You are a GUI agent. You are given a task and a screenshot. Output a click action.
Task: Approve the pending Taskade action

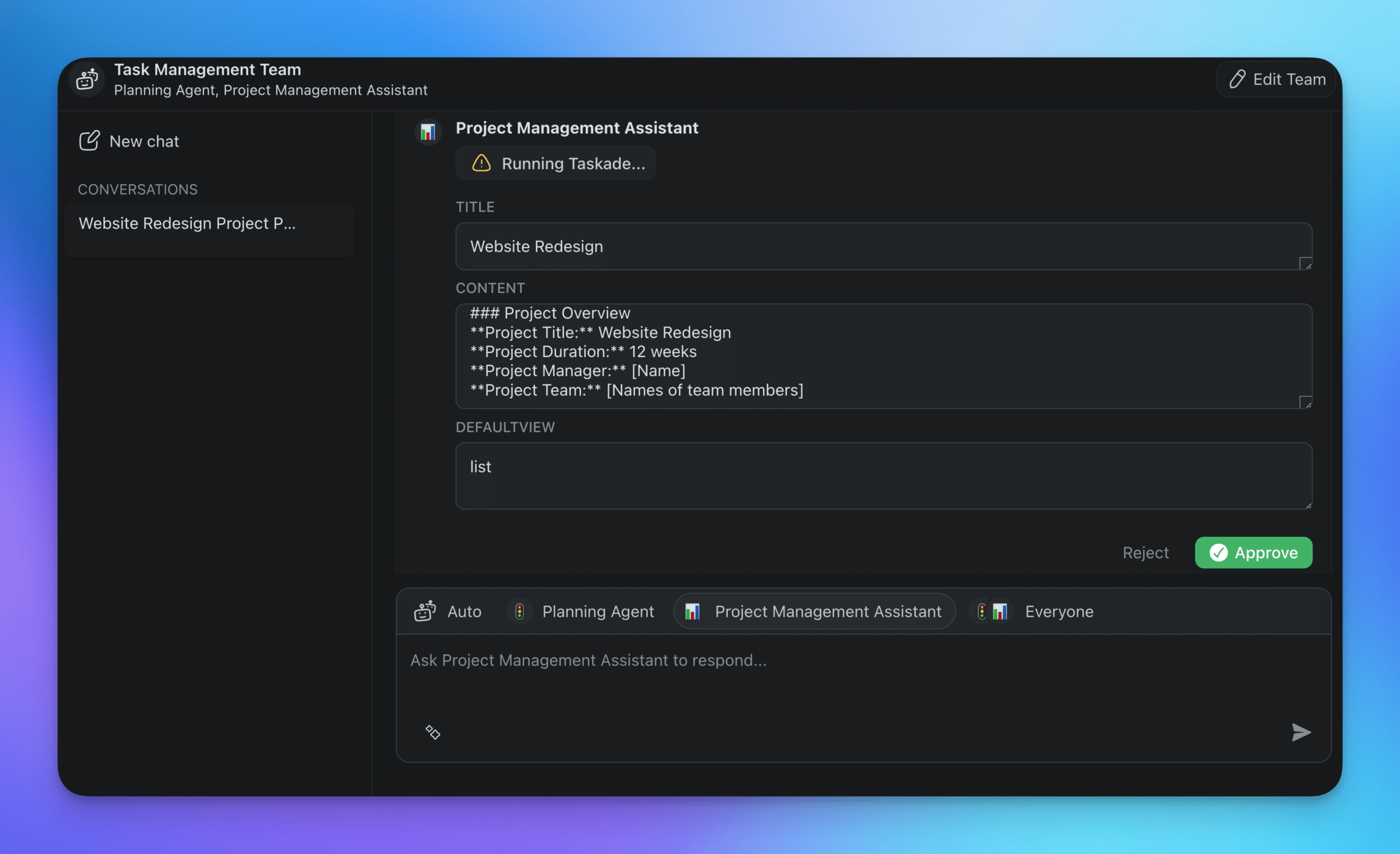(1253, 552)
